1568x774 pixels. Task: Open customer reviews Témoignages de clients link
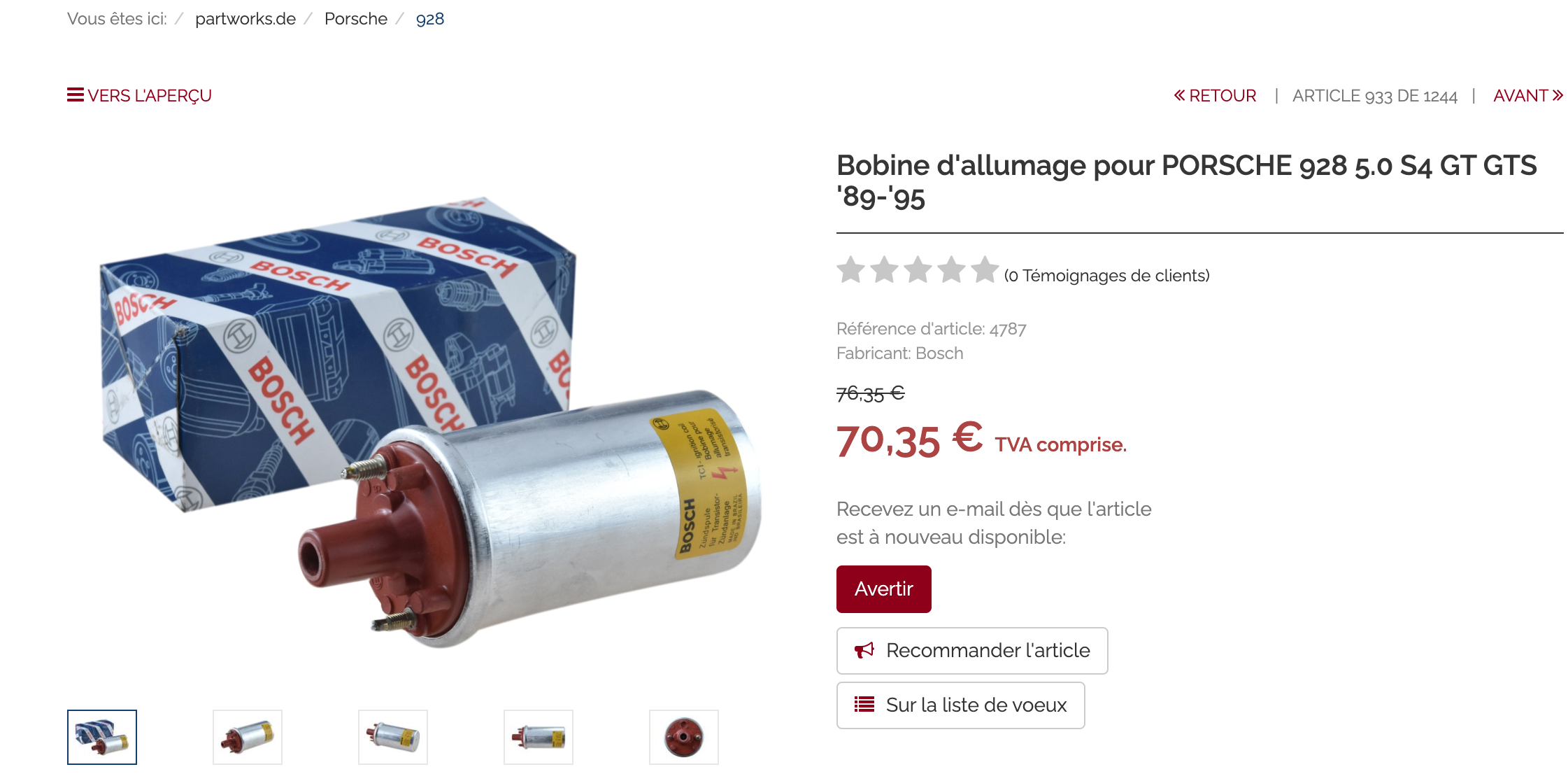coord(1107,276)
